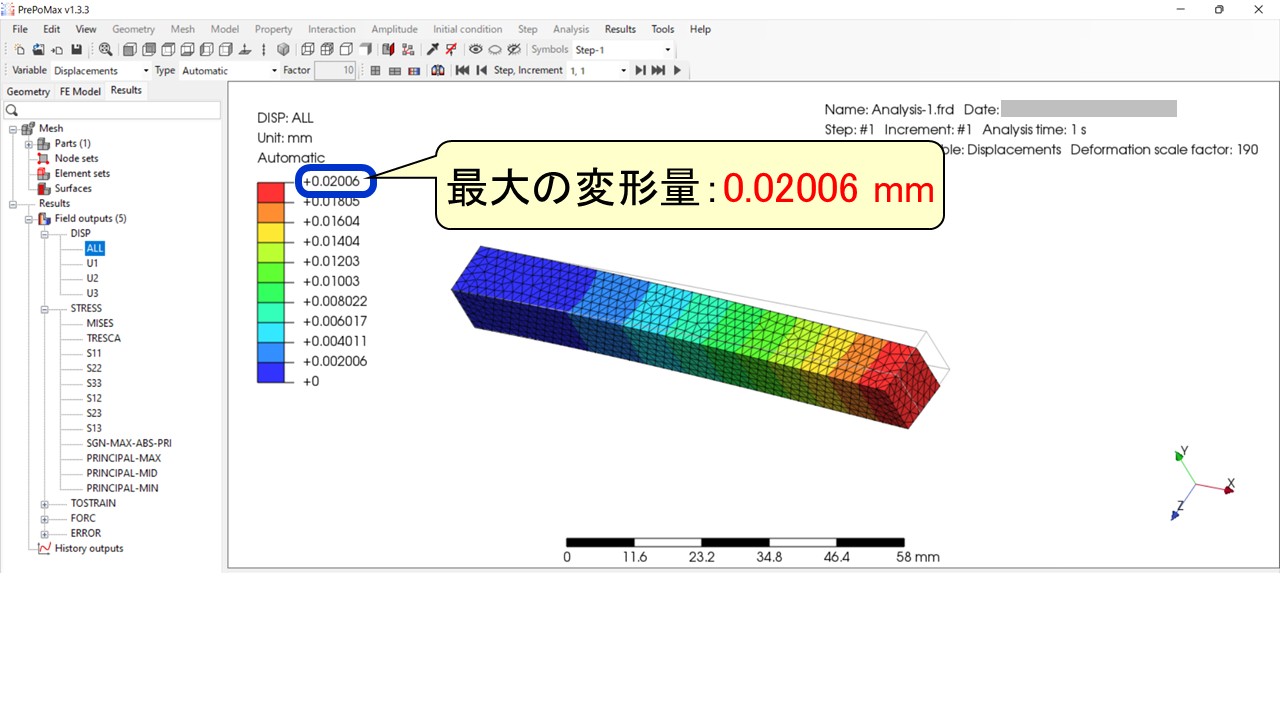Invert visible parts with crossed eye icon
Viewport: 1280px width, 720px height.
514,49
